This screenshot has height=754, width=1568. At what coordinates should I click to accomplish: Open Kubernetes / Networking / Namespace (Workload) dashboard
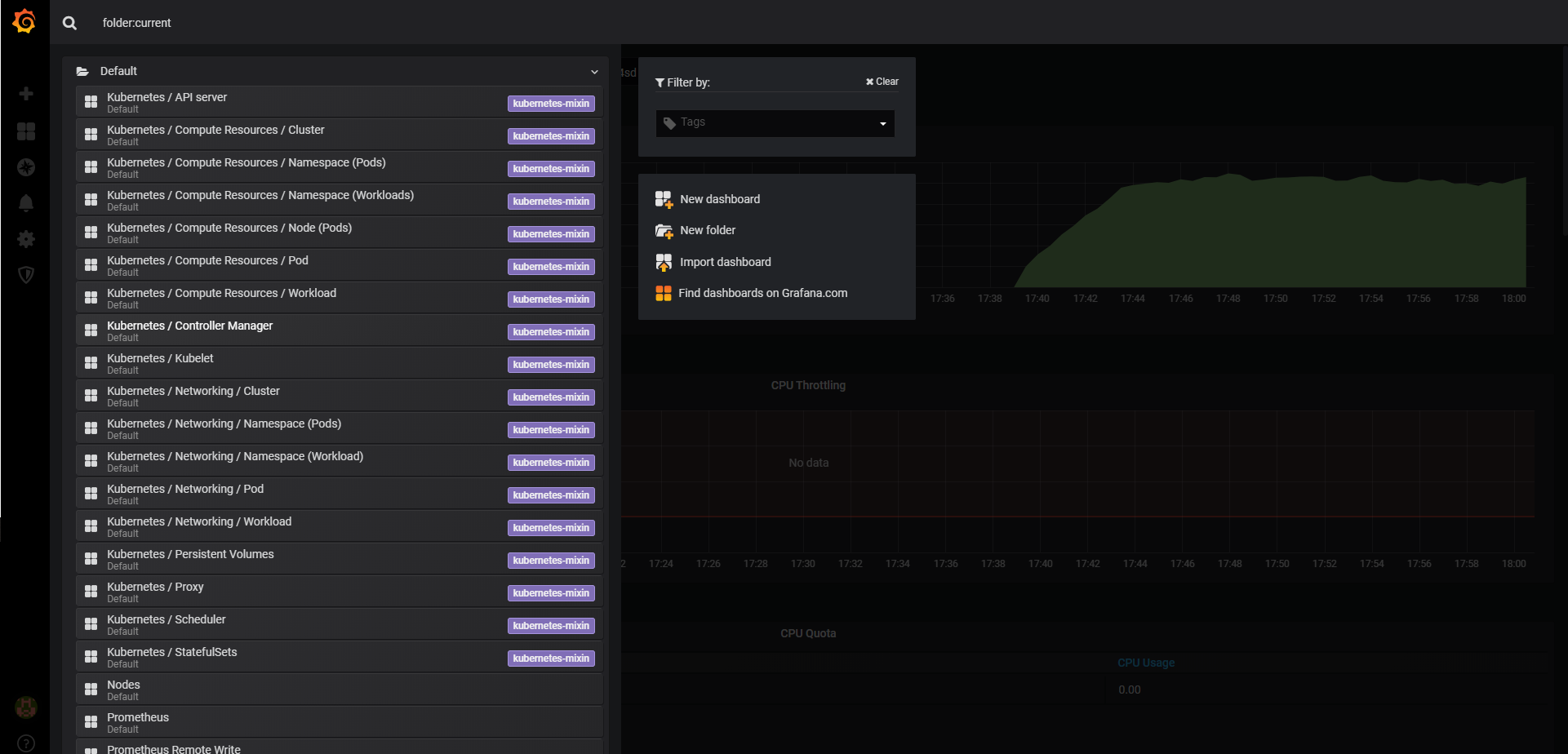(340, 461)
